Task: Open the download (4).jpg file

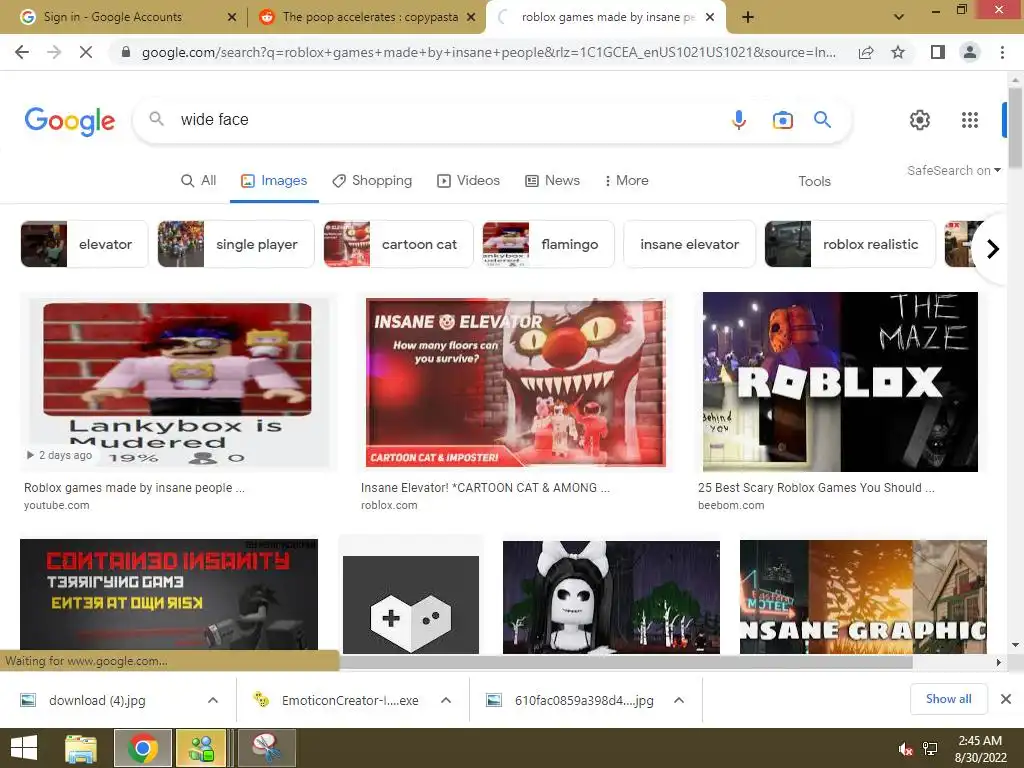Action: [97, 701]
